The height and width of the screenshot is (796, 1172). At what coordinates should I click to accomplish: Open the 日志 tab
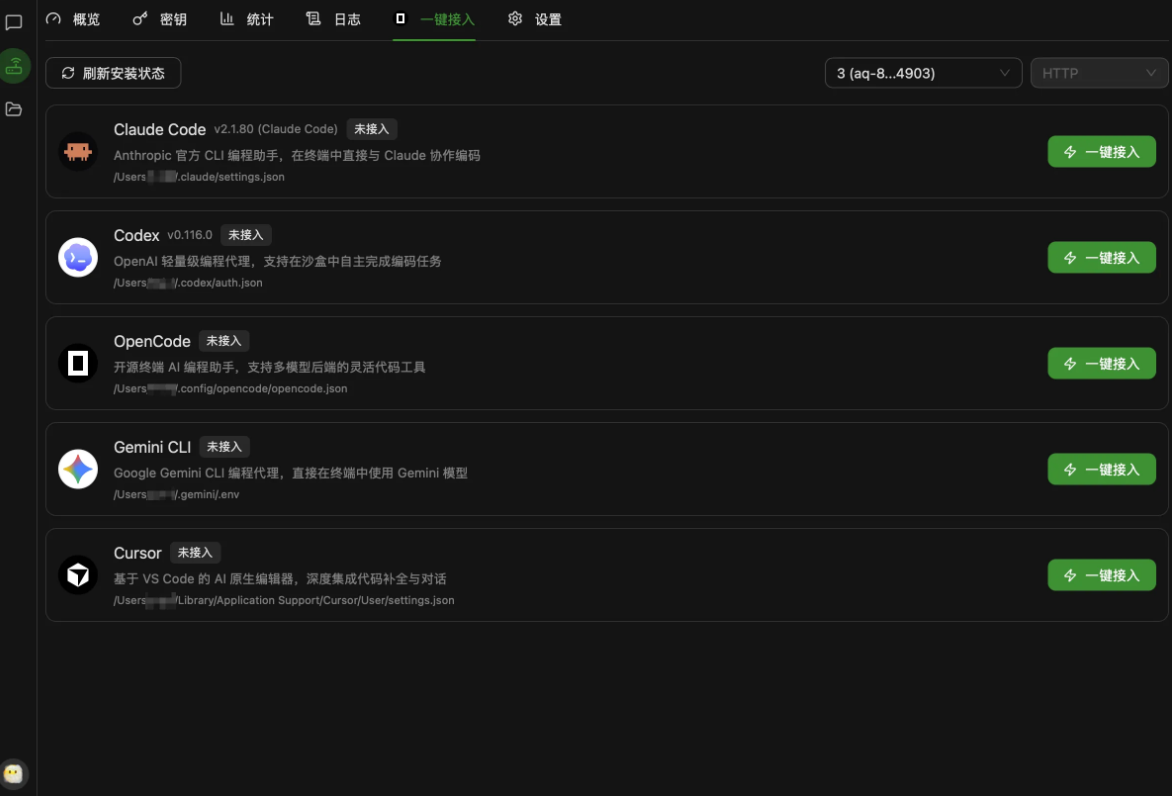334,19
